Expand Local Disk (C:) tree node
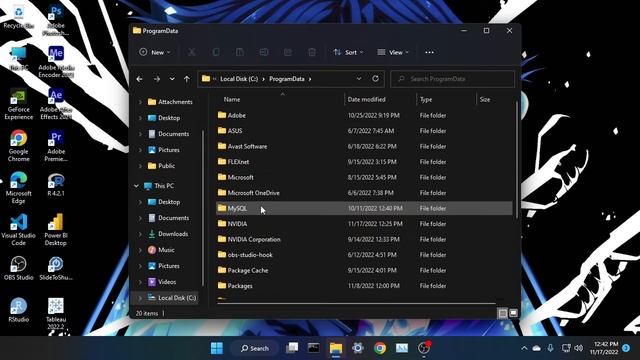640x360 pixels. click(140, 298)
